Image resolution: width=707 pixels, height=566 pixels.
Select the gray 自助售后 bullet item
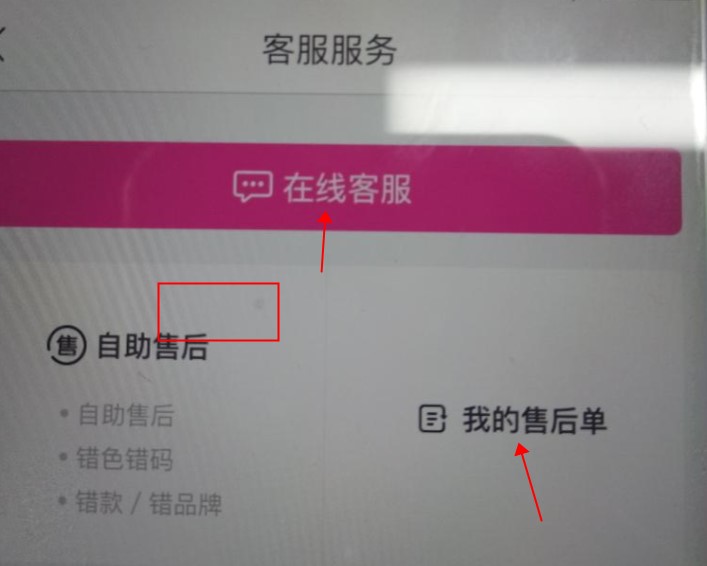point(126,415)
